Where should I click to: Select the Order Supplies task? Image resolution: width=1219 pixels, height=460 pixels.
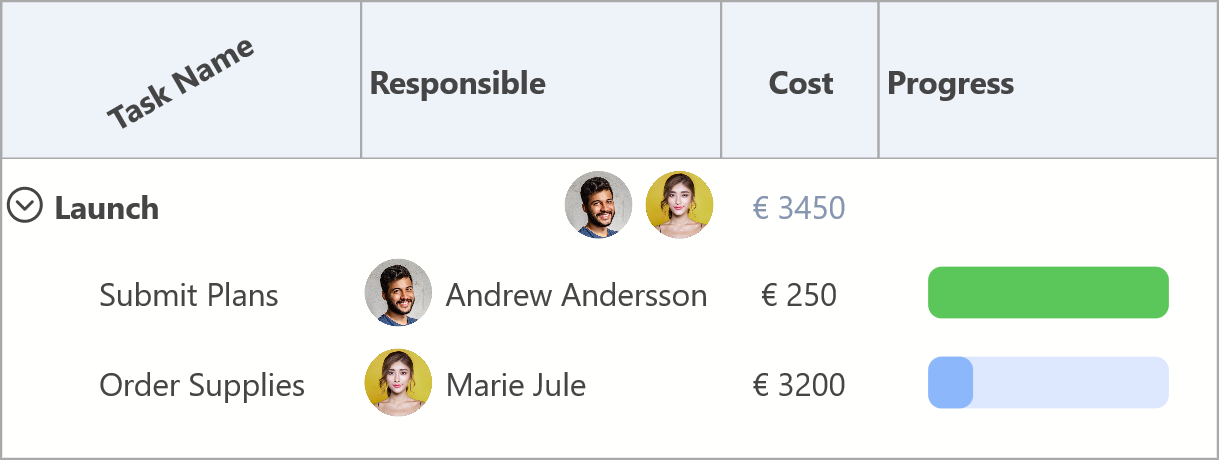click(x=202, y=385)
